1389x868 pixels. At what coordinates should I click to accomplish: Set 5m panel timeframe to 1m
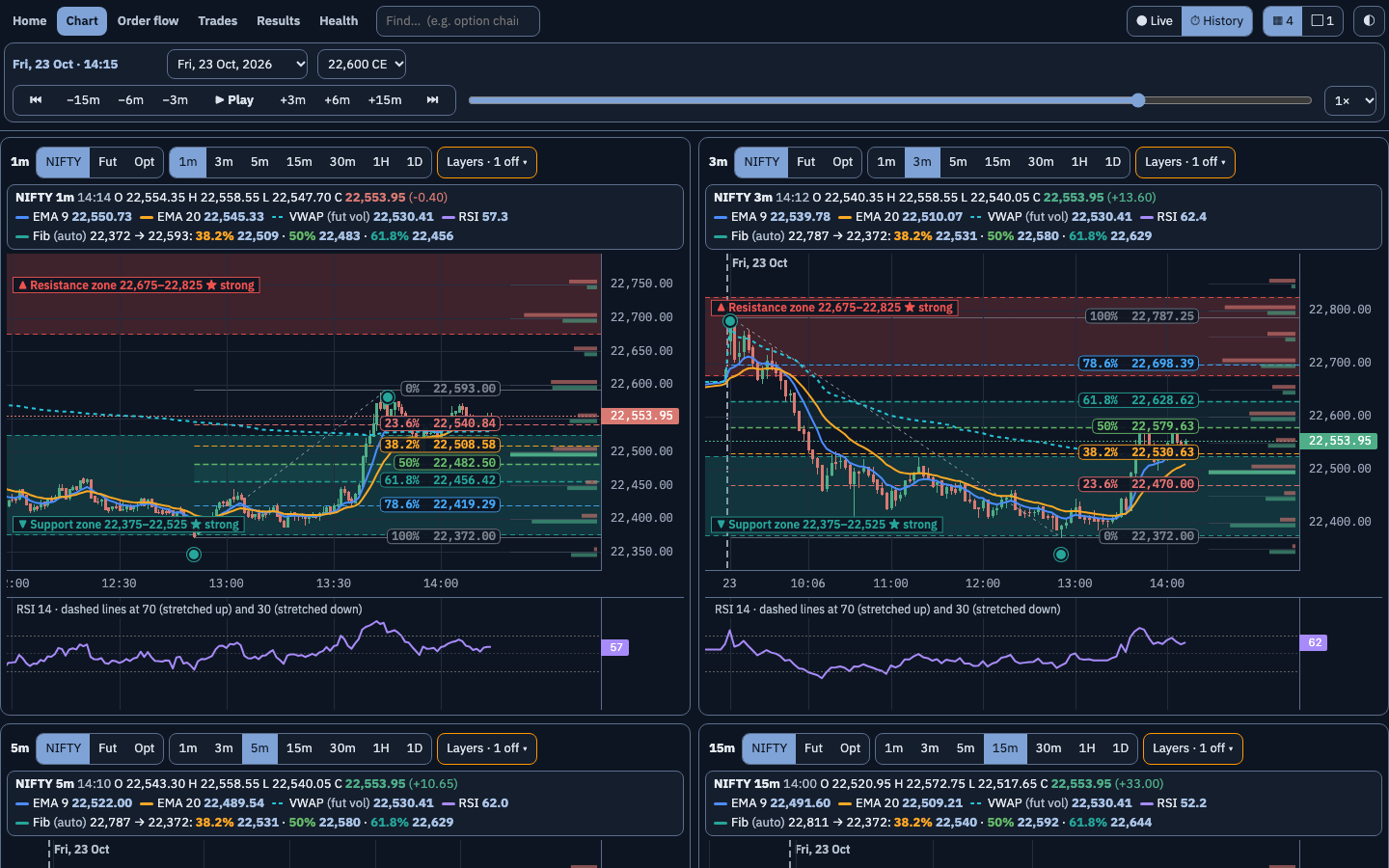188,748
